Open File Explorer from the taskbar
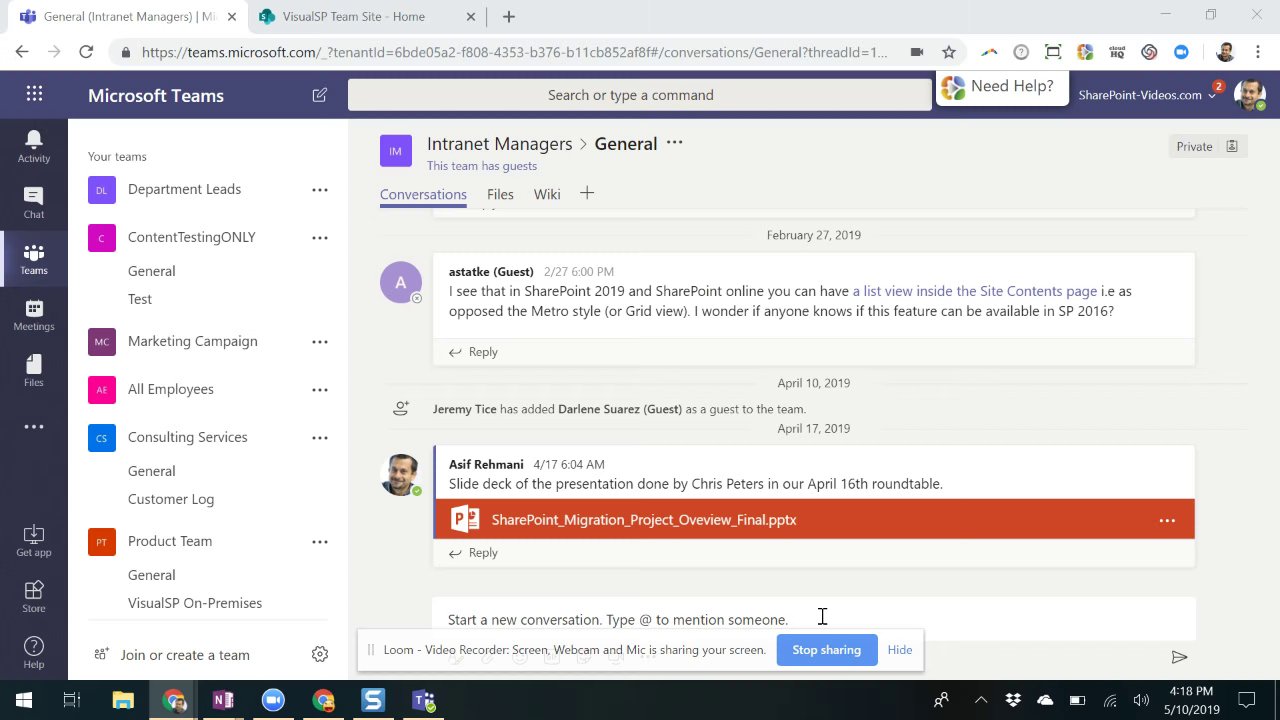 point(123,700)
